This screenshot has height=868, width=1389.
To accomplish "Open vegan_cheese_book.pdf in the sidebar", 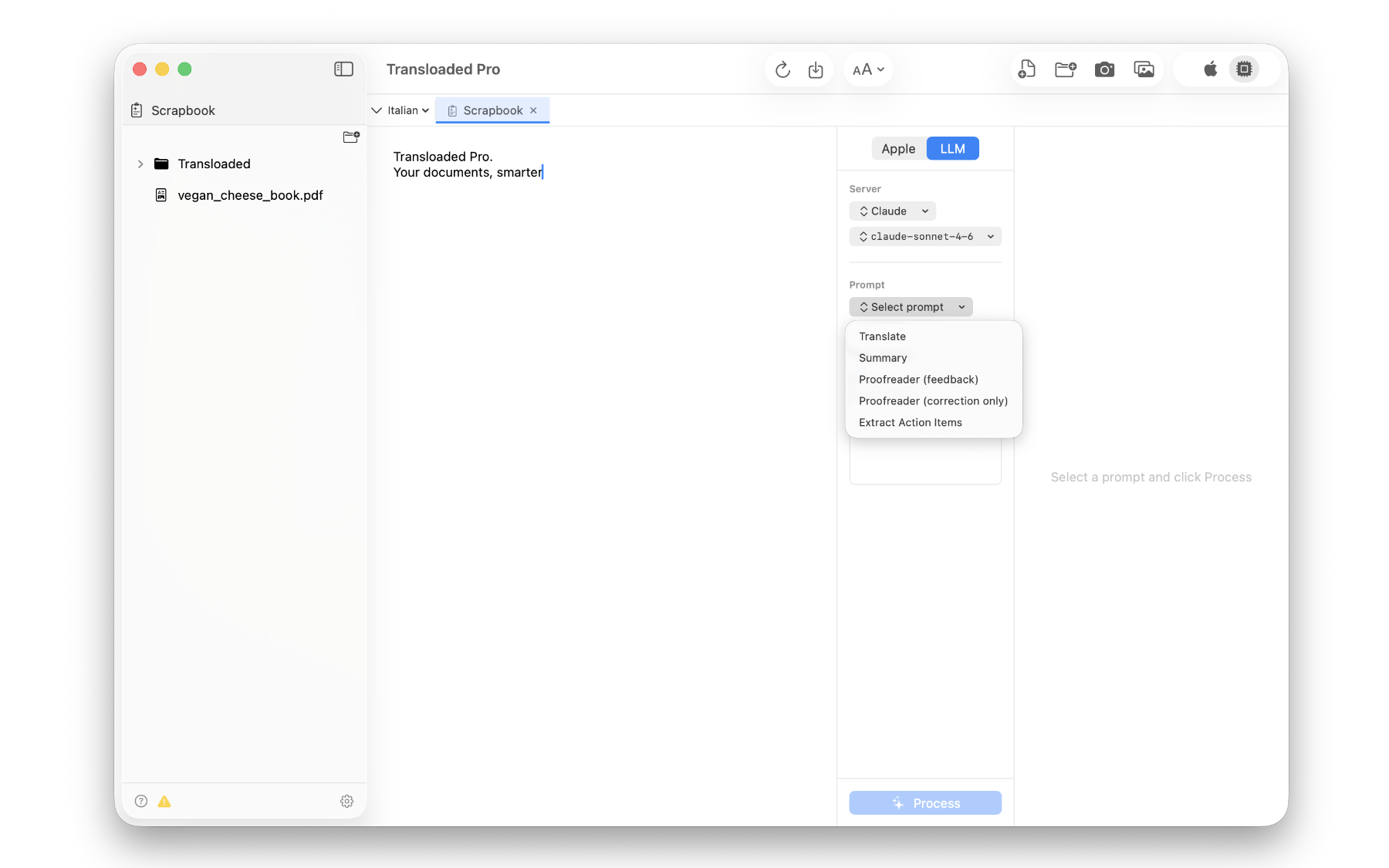I will pyautogui.click(x=250, y=196).
